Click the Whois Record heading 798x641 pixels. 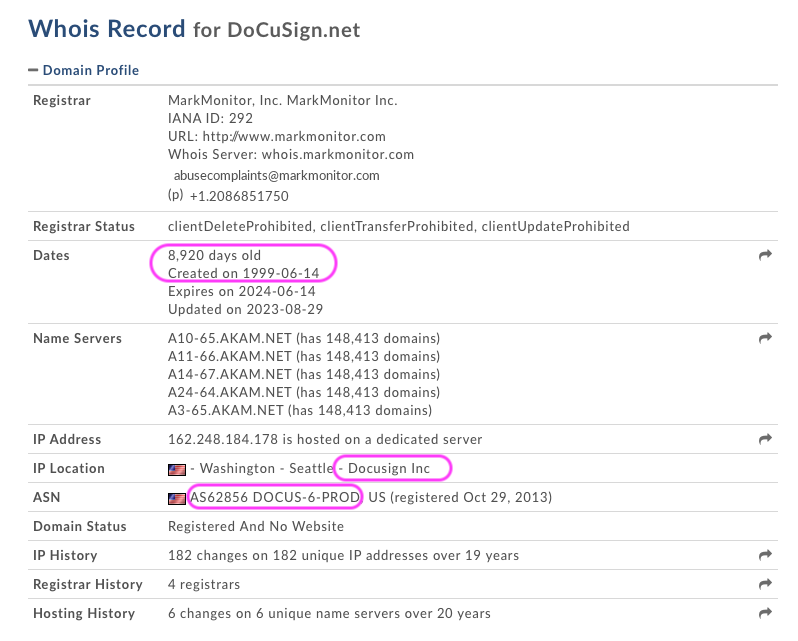pyautogui.click(x=107, y=28)
